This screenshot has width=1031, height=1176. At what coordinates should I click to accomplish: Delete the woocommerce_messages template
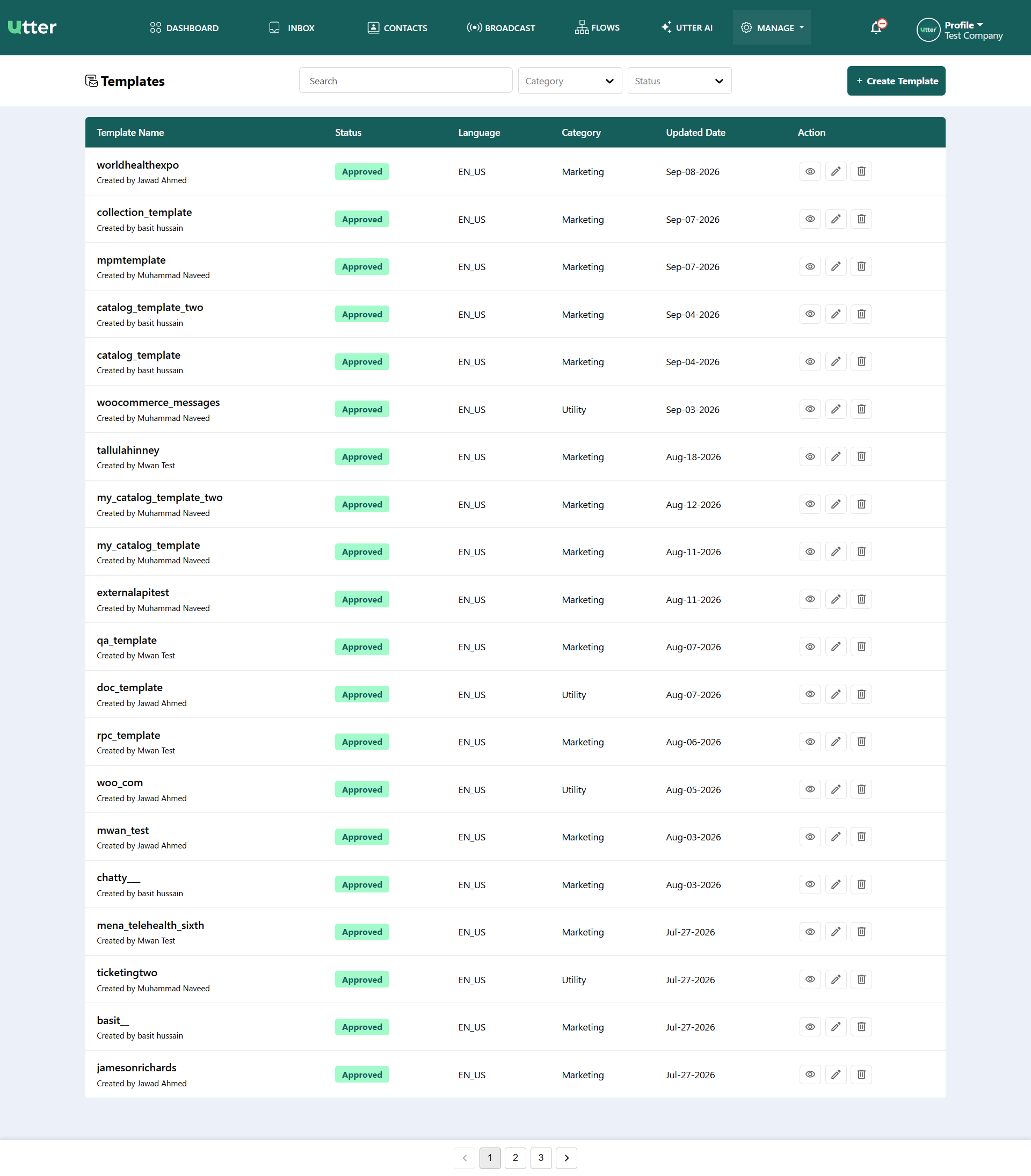[861, 409]
